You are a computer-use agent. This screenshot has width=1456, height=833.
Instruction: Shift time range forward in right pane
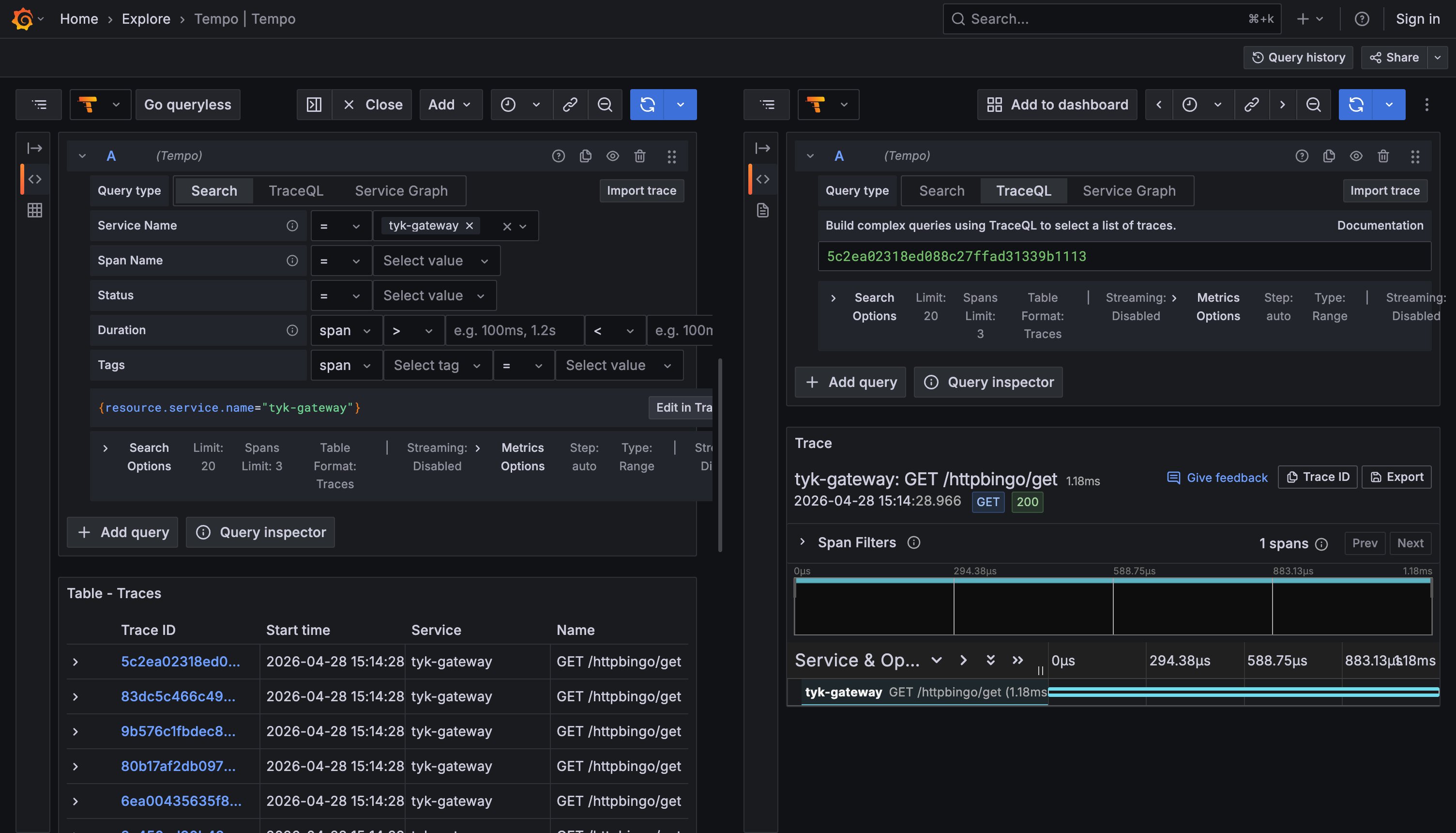1282,105
